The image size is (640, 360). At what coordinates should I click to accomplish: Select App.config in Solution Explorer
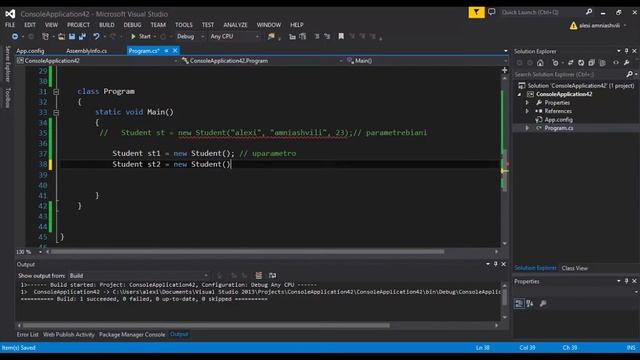click(558, 120)
